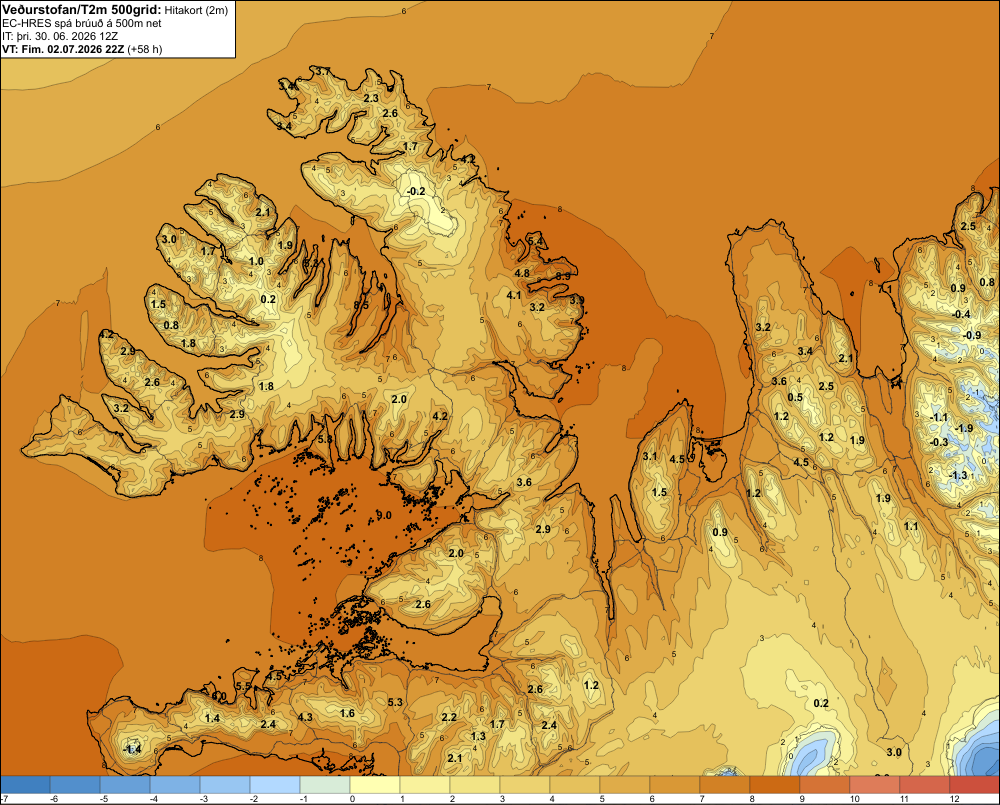This screenshot has height=805, width=1000.
Task: Click the pale yellow 0 legend swatch
Action: [x=375, y=785]
